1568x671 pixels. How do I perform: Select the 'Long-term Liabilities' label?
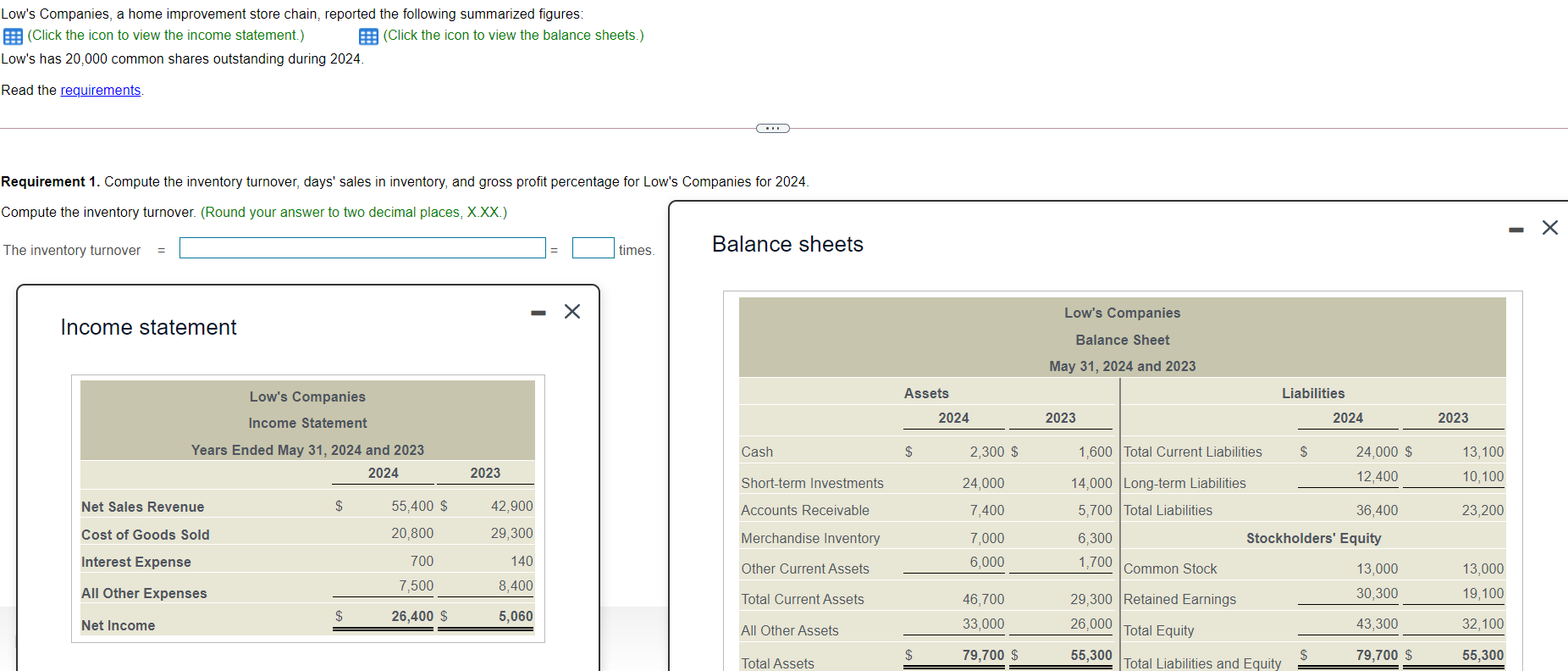coord(1184,483)
